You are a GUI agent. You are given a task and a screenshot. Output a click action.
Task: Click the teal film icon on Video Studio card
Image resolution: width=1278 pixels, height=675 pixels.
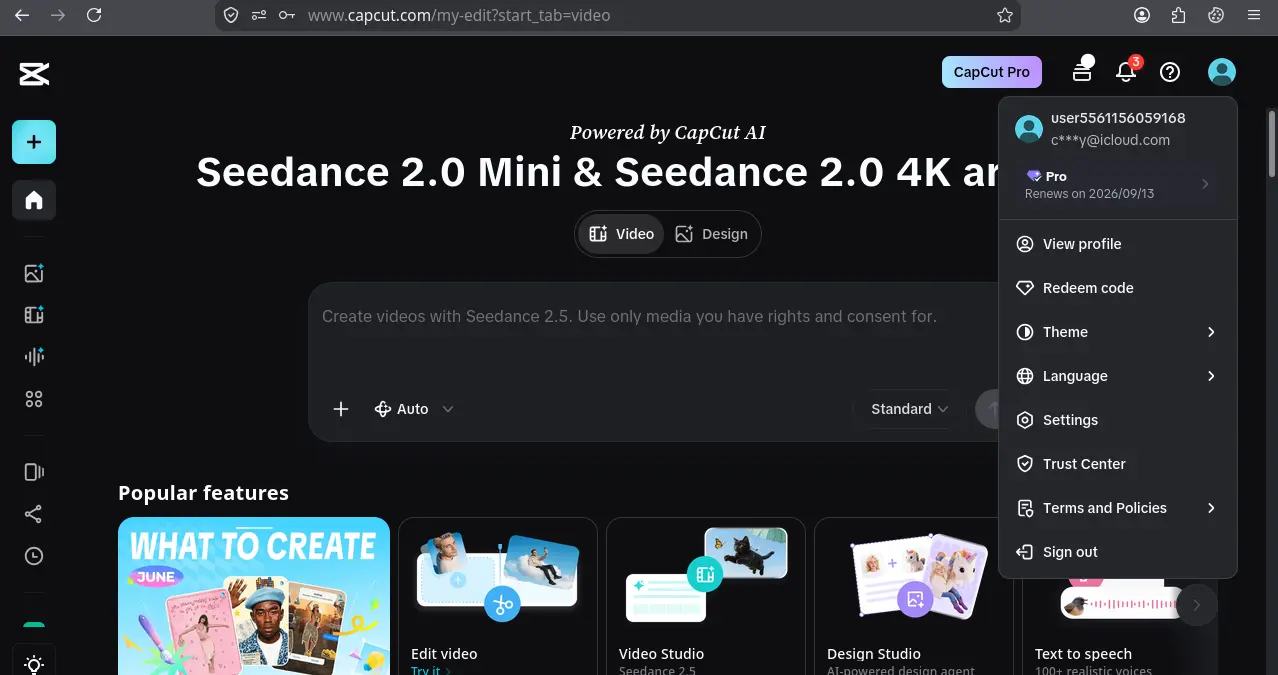[705, 574]
